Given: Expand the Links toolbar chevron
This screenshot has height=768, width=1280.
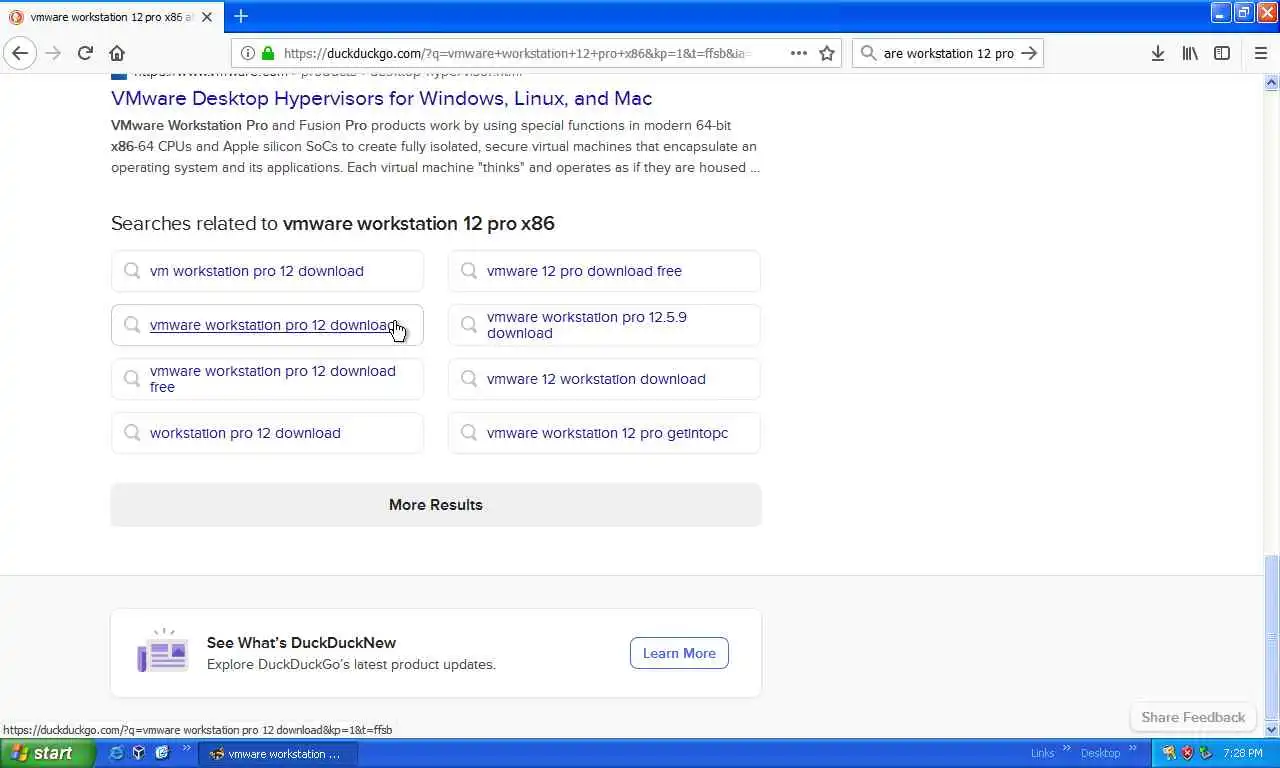Looking at the screenshot, I should point(1067,748).
